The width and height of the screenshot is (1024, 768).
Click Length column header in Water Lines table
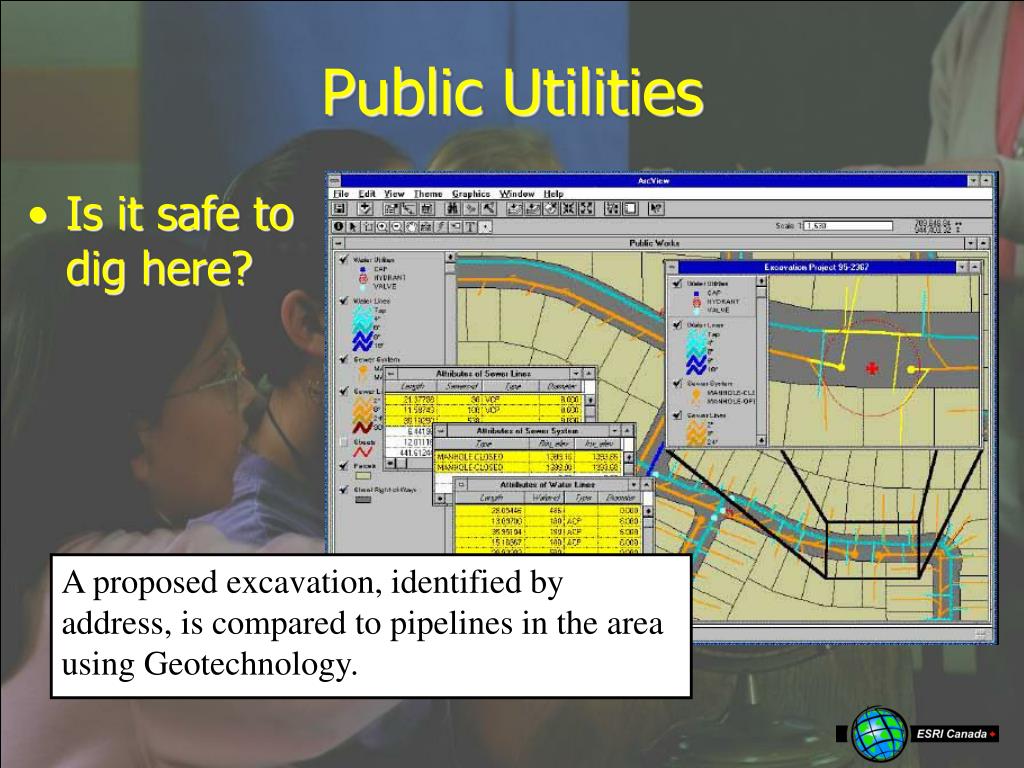click(491, 498)
